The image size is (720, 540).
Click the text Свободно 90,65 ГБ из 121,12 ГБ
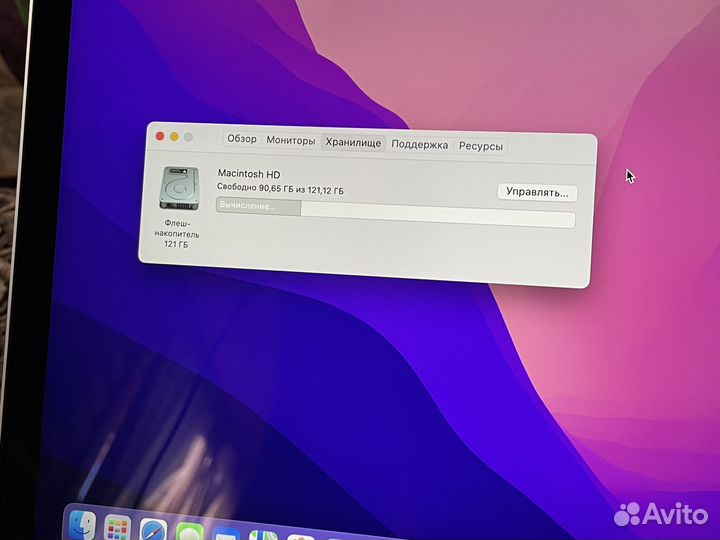(280, 188)
